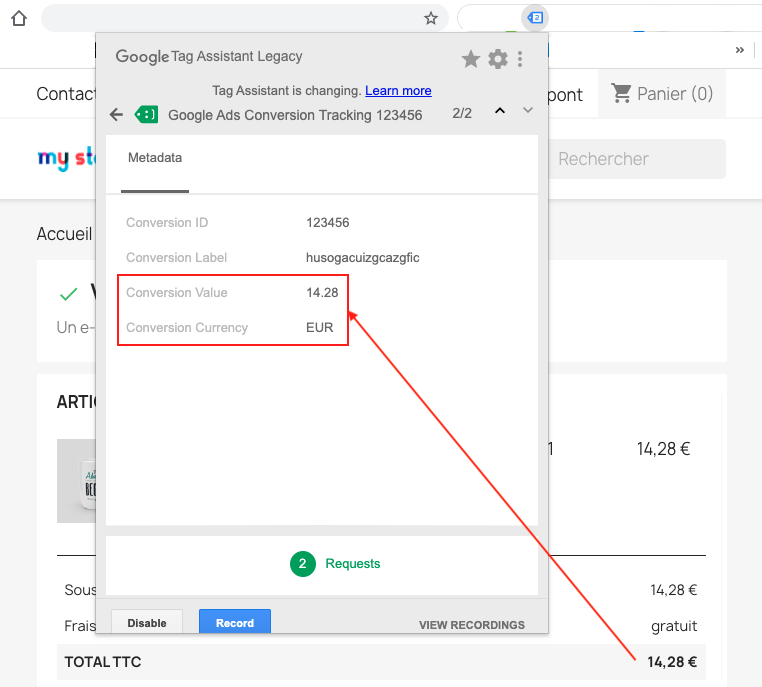Open the Accueil breadcrumb link
Viewport: 762px width, 687px height.
[64, 234]
